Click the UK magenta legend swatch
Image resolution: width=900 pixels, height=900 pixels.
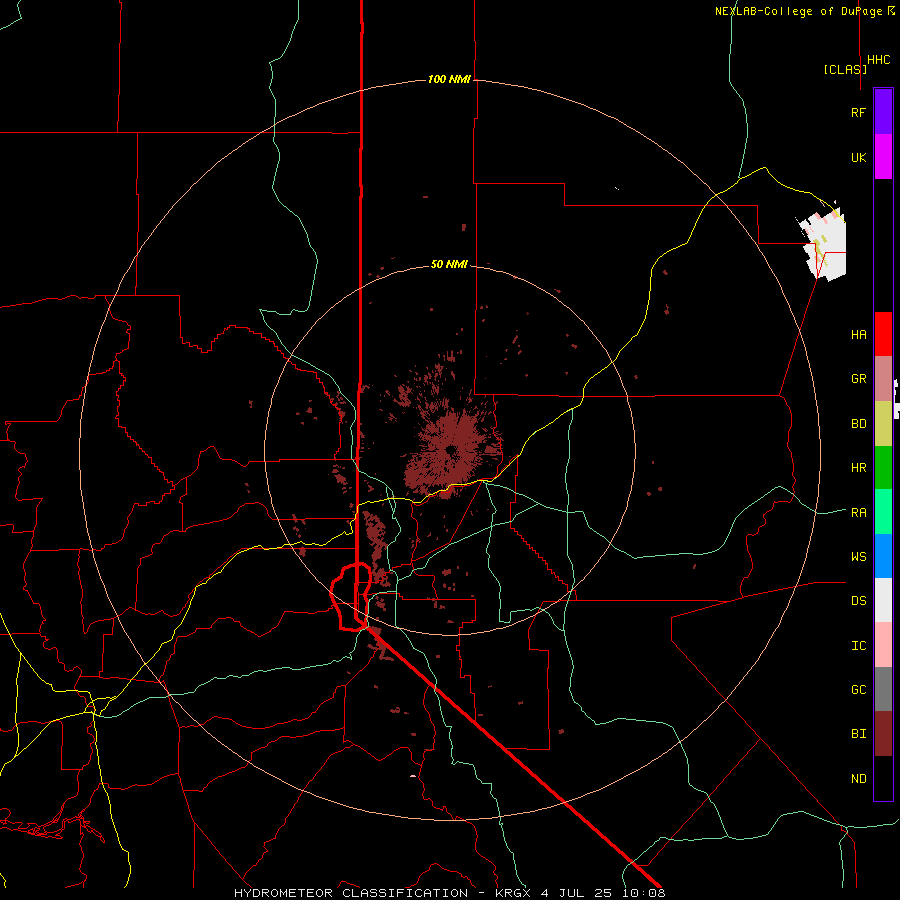(x=883, y=157)
